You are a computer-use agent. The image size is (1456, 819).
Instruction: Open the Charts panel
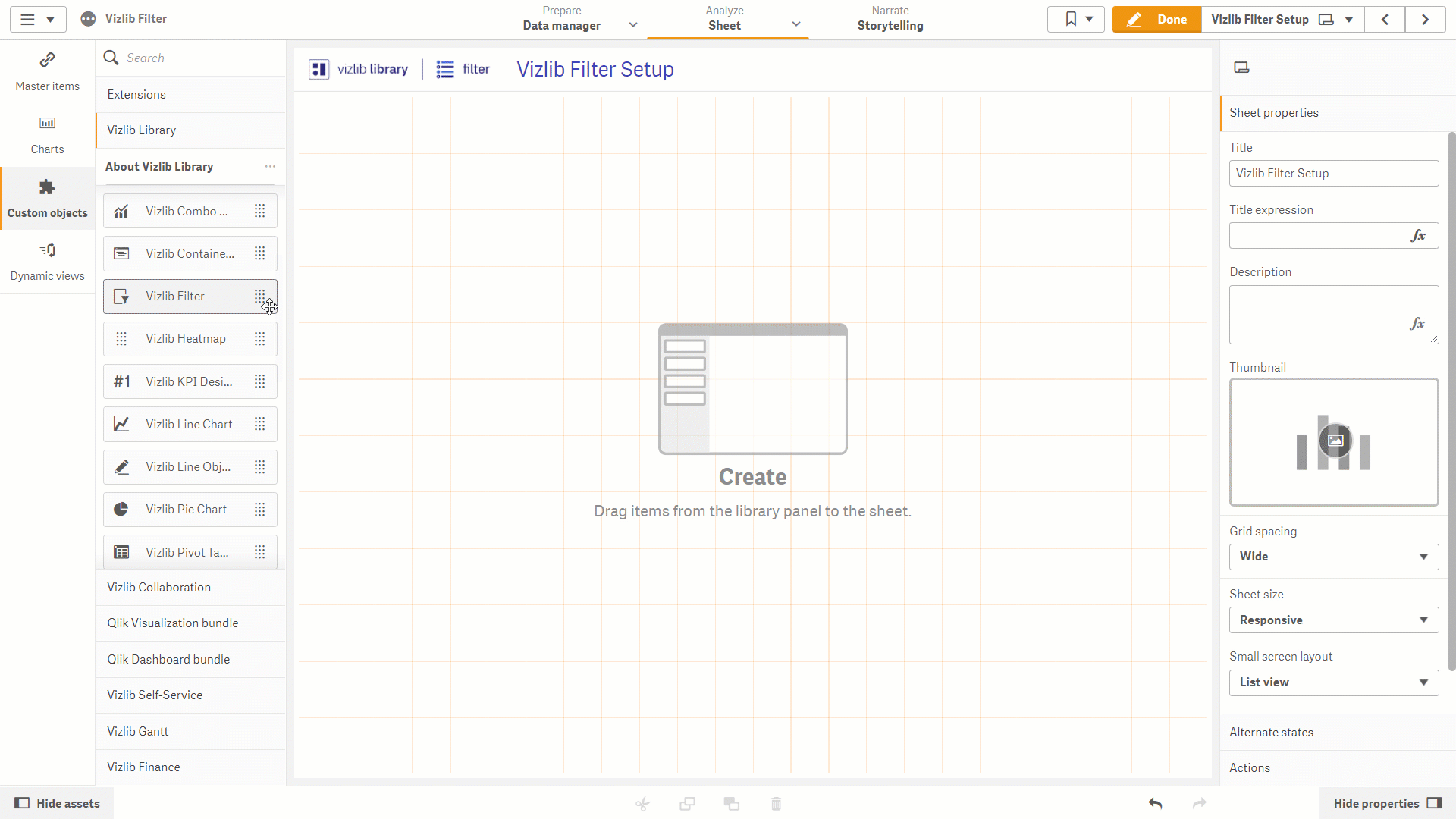tap(47, 135)
